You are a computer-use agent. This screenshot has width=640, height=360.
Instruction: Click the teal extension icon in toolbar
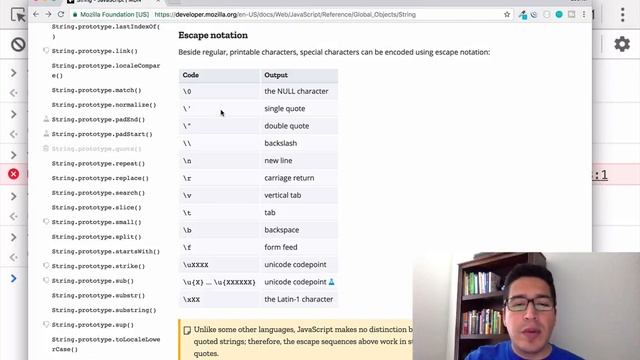tap(559, 14)
